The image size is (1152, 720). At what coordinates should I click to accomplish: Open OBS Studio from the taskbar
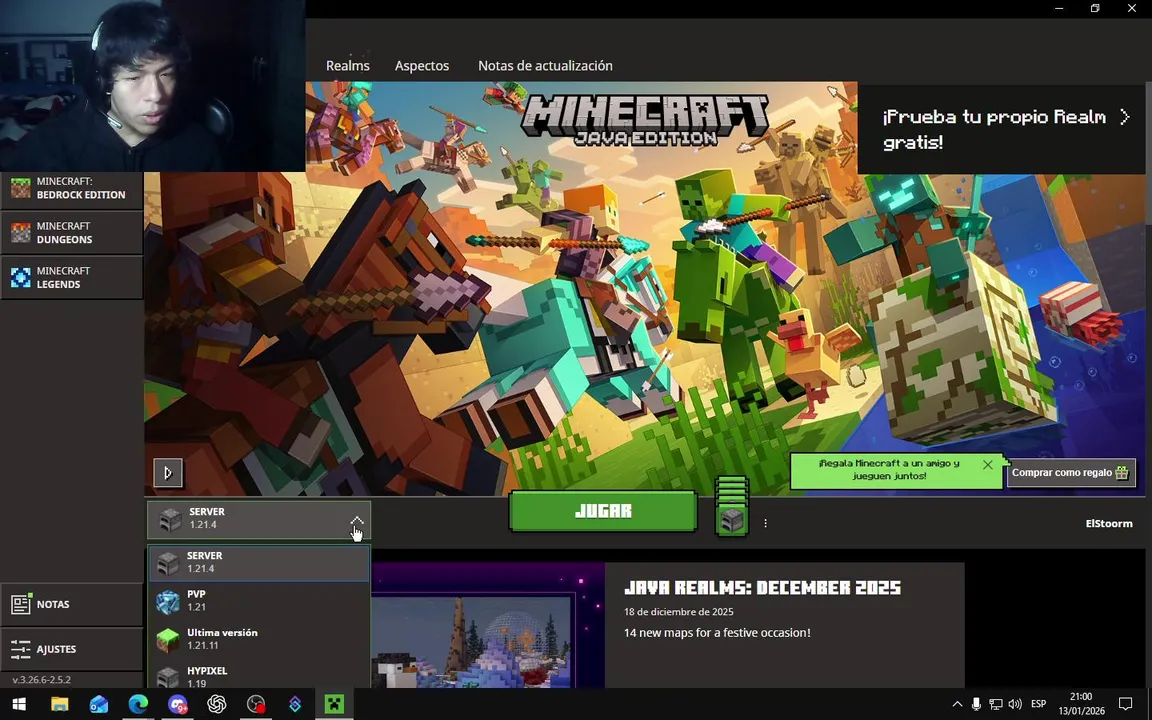256,704
